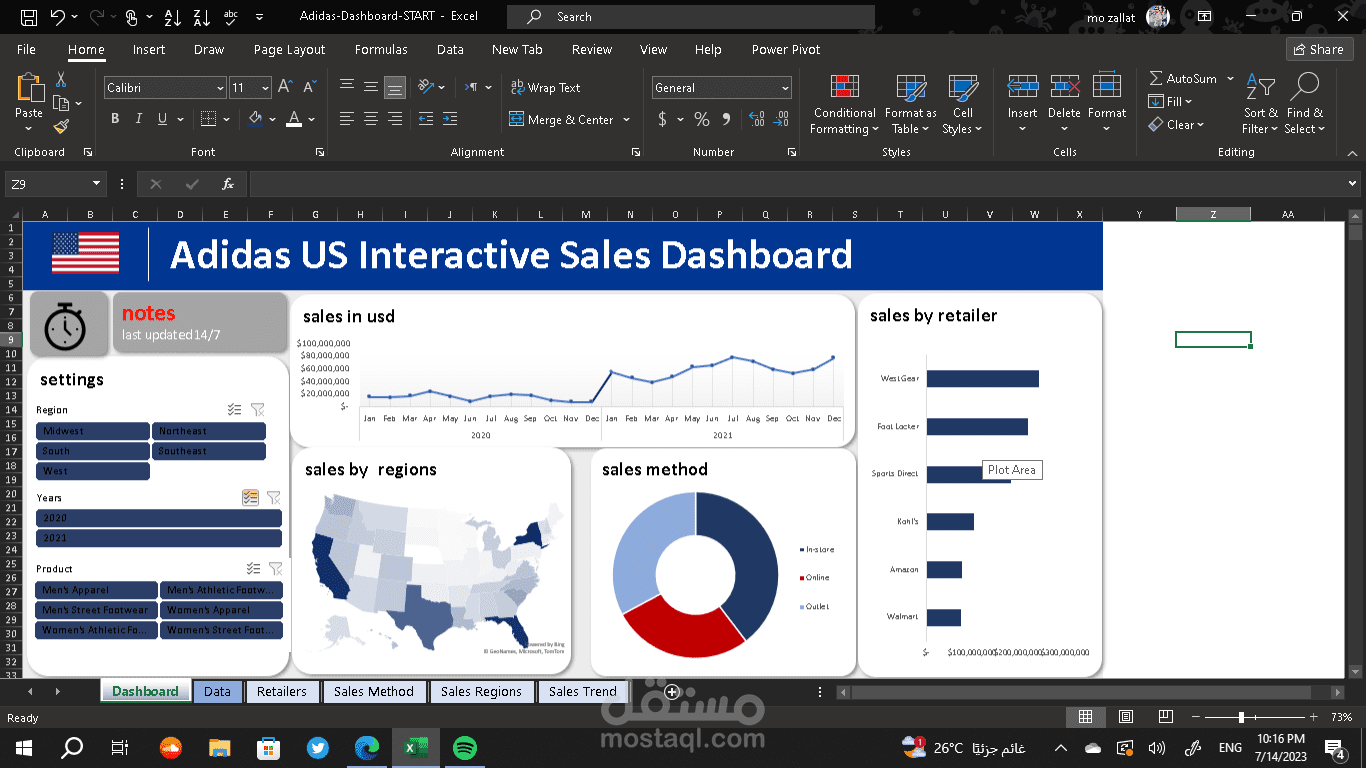Image resolution: width=1366 pixels, height=768 pixels.
Task: Clear the Region slicer filter
Action: click(258, 409)
